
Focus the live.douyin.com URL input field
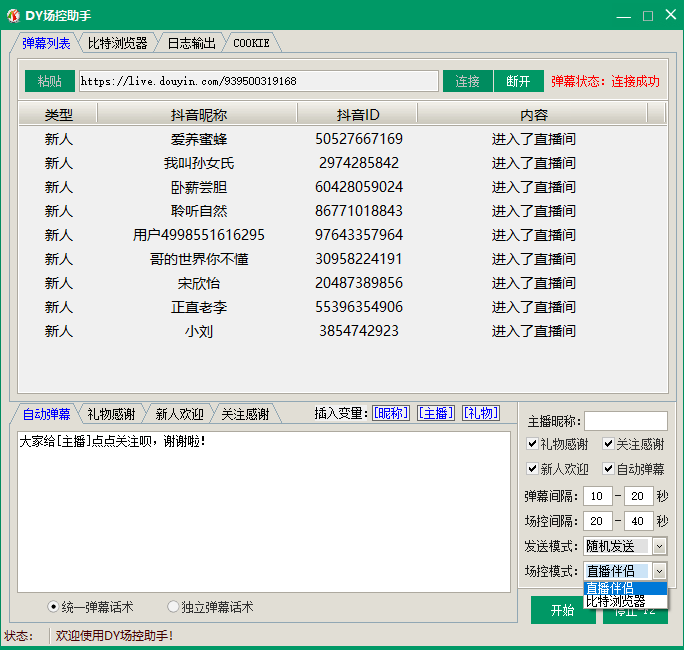pos(258,81)
